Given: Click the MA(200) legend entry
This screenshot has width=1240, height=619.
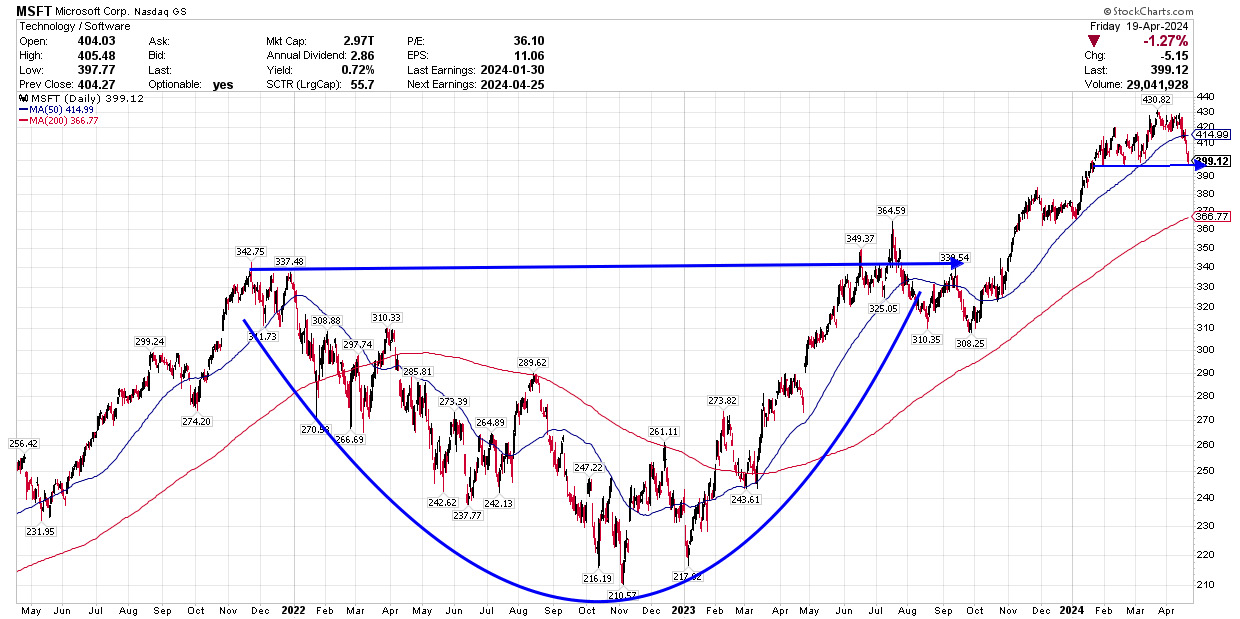Looking at the screenshot, I should 56,119.
